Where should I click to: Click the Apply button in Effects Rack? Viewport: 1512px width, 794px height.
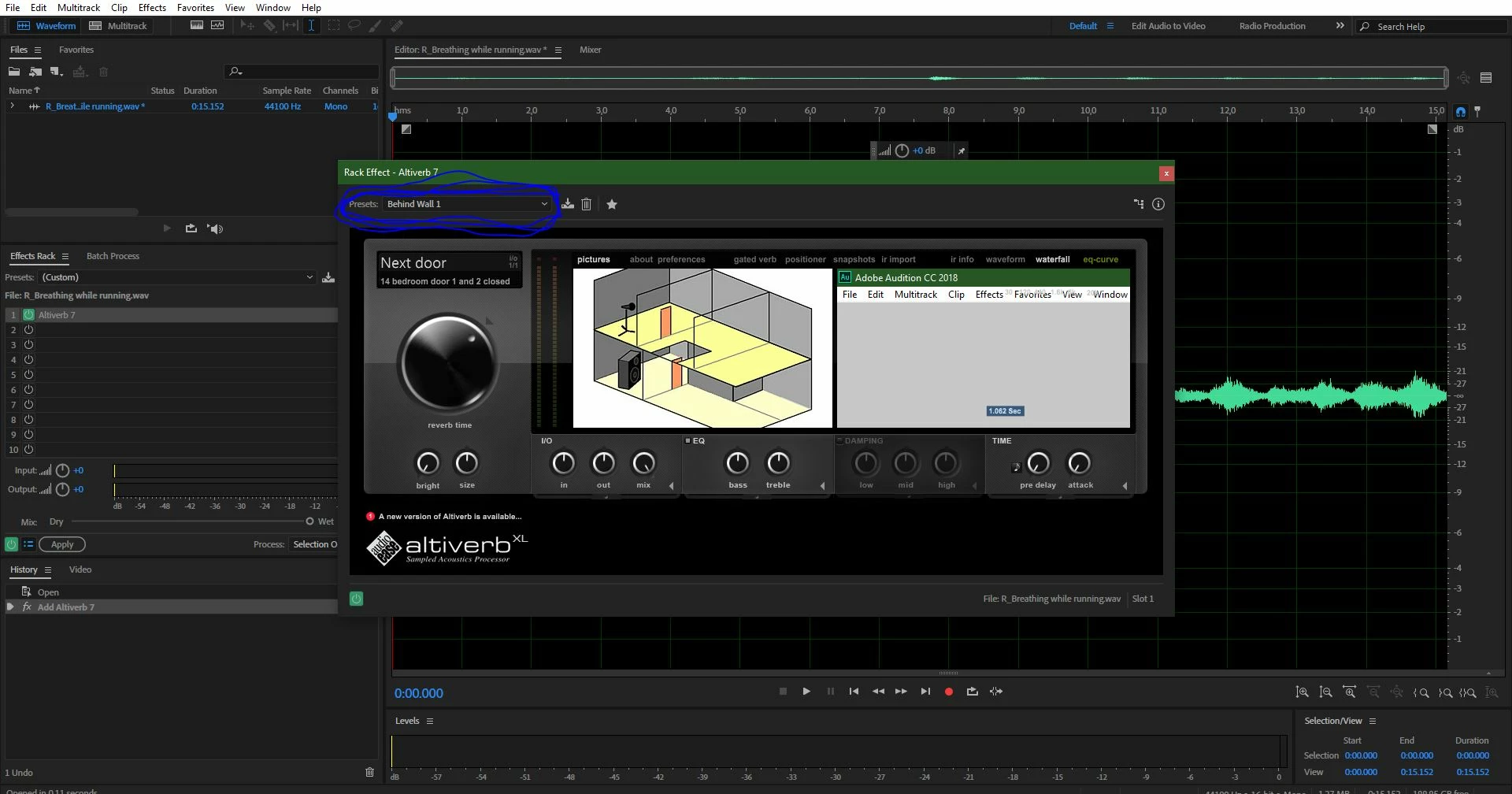tap(62, 544)
